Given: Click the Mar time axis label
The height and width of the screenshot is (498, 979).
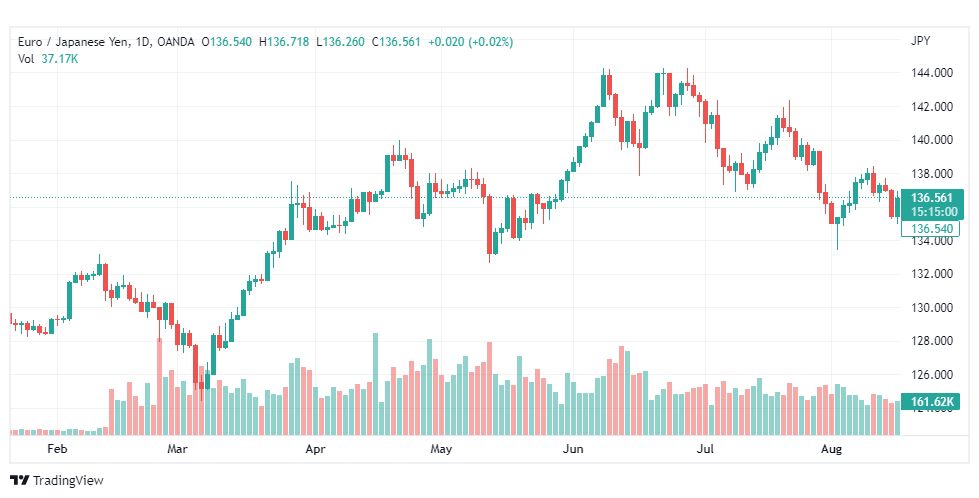Looking at the screenshot, I should pos(178,449).
